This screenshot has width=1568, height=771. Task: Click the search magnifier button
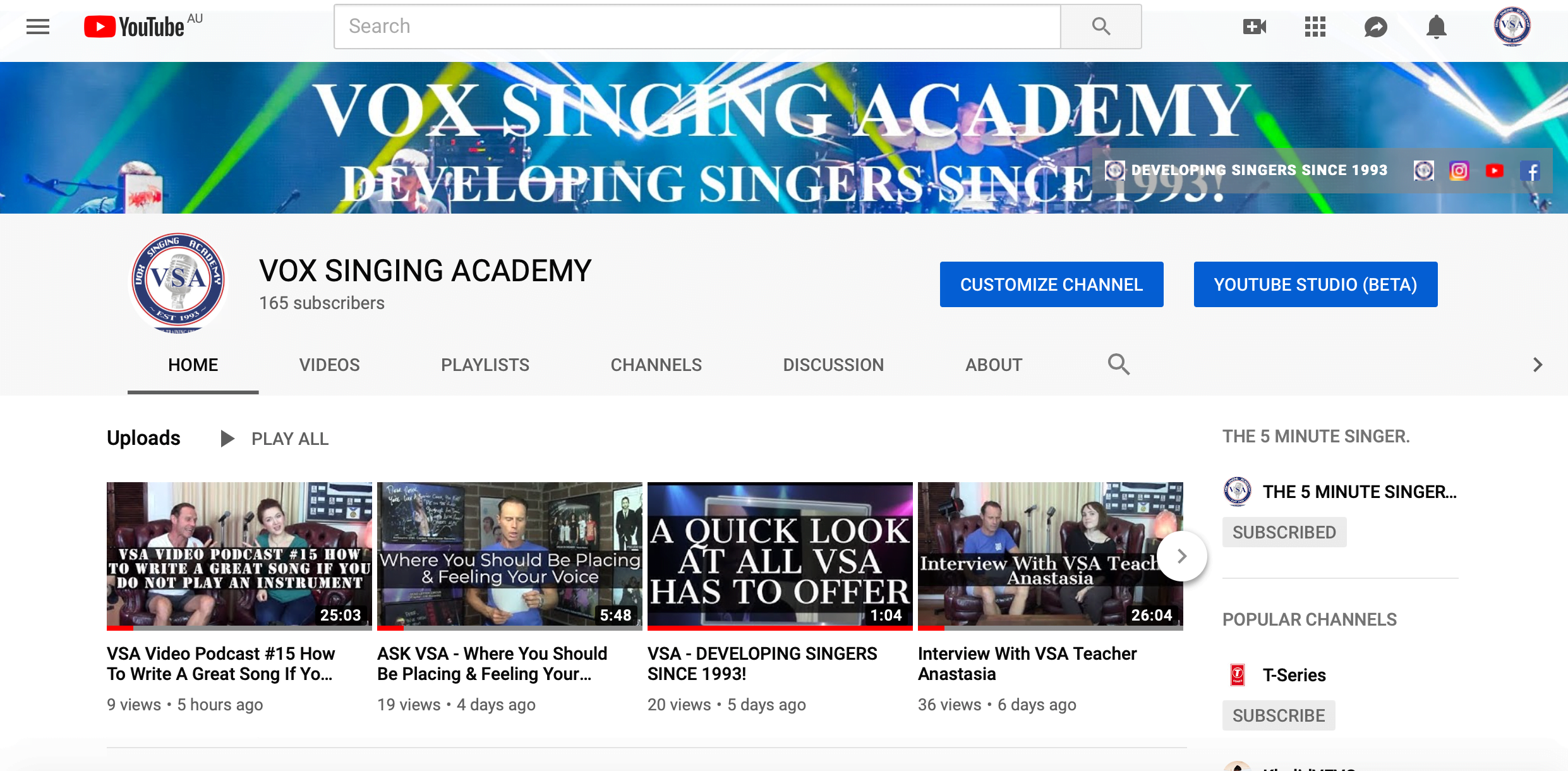(x=1101, y=27)
